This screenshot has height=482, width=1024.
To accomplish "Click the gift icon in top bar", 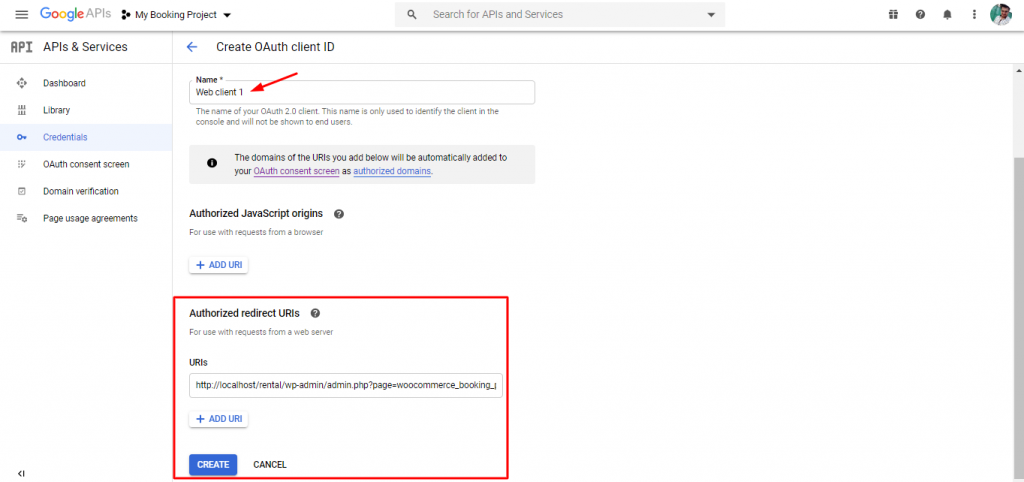I will coord(893,15).
